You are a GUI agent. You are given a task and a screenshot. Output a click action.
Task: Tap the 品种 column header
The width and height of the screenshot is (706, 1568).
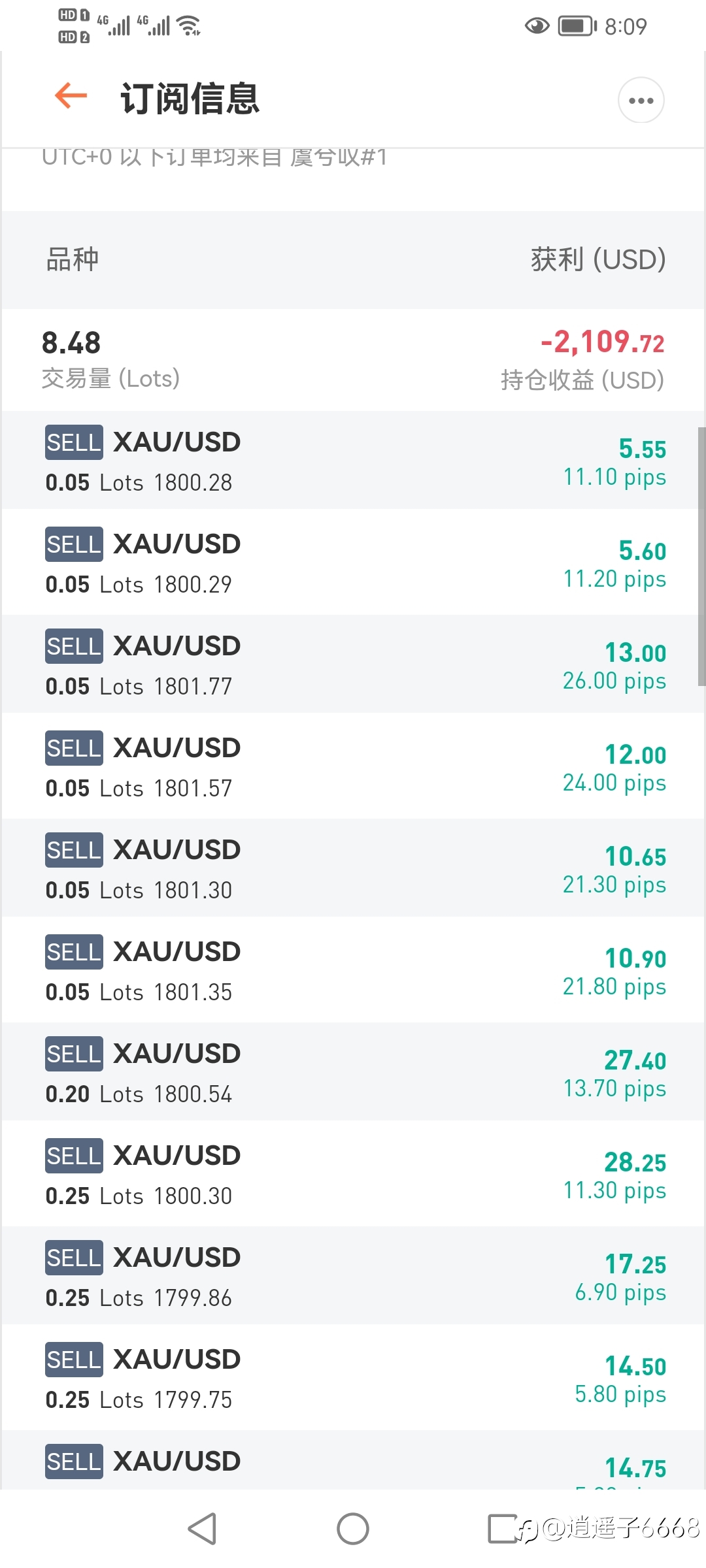click(x=72, y=259)
